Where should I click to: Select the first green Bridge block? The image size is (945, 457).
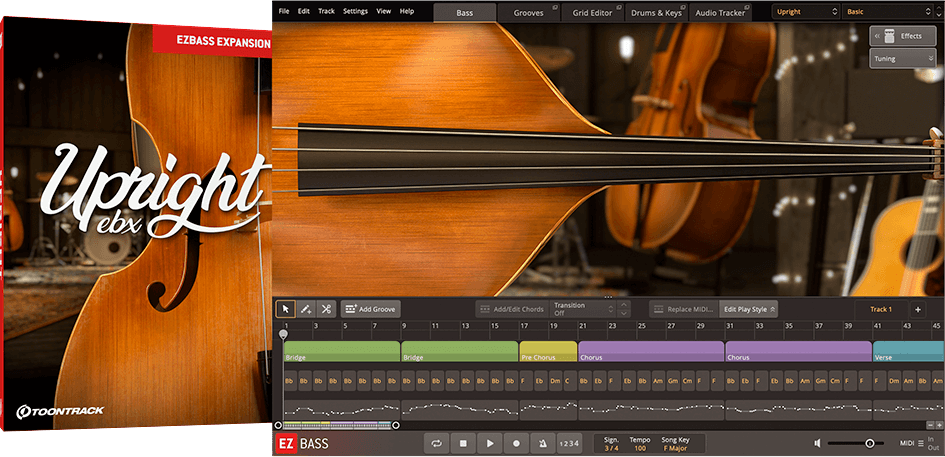click(342, 351)
